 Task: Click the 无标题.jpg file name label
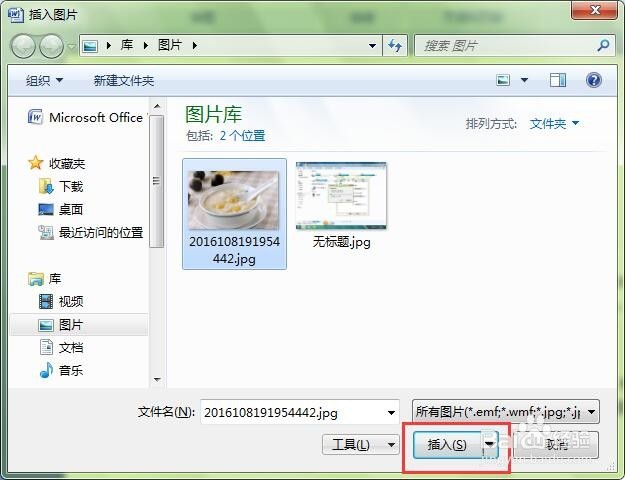click(x=342, y=242)
